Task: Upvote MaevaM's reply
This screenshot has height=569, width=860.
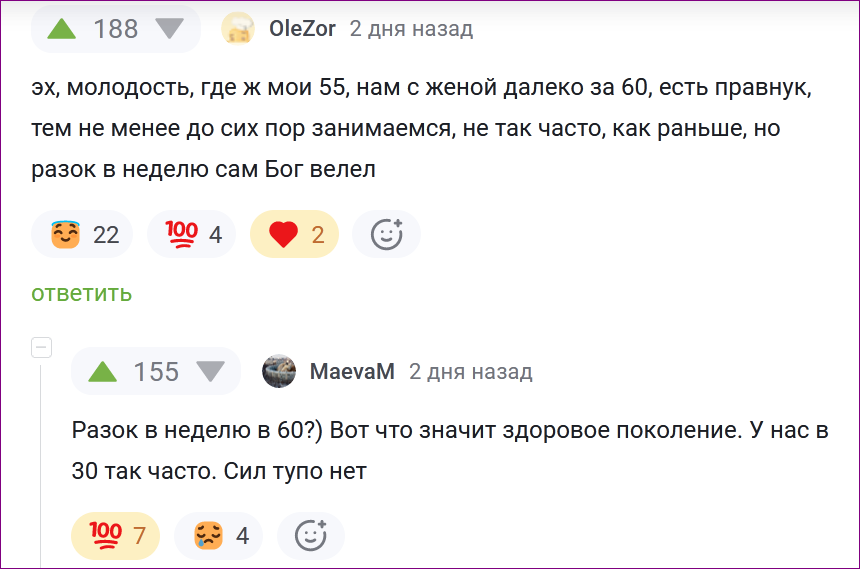Action: tap(102, 372)
